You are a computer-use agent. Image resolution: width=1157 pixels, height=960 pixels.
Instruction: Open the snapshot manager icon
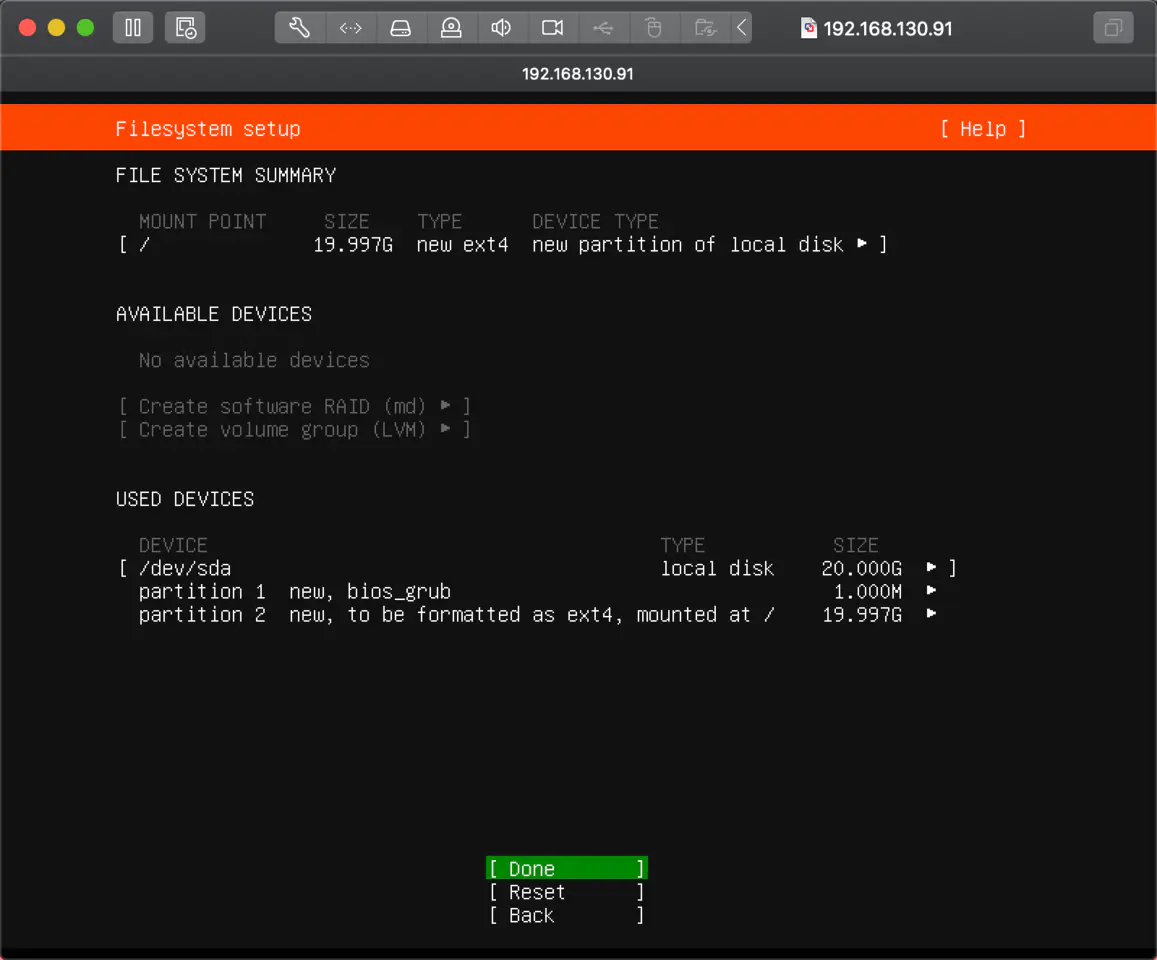[185, 28]
